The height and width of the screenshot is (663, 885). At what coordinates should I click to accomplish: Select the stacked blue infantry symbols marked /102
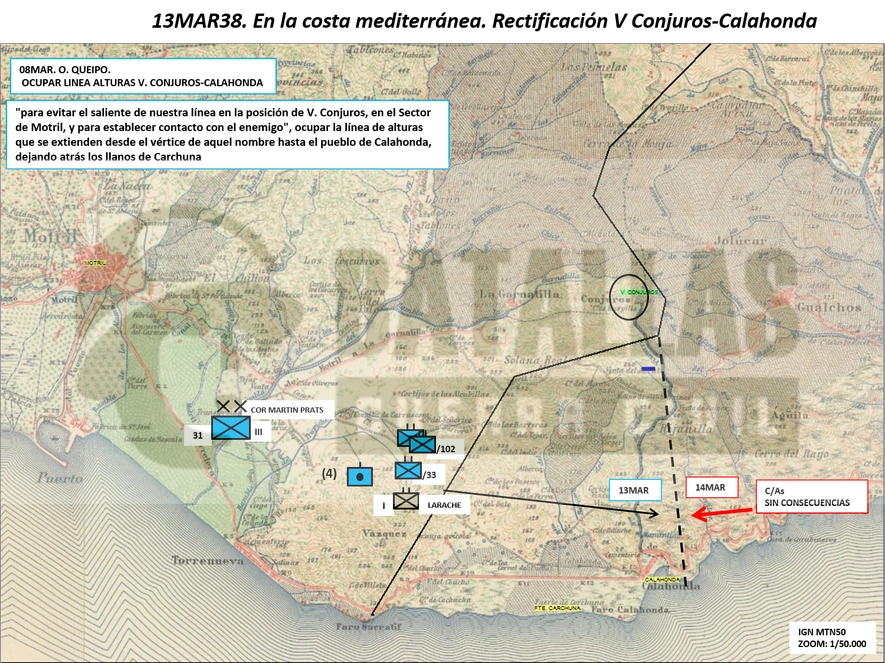click(x=416, y=441)
